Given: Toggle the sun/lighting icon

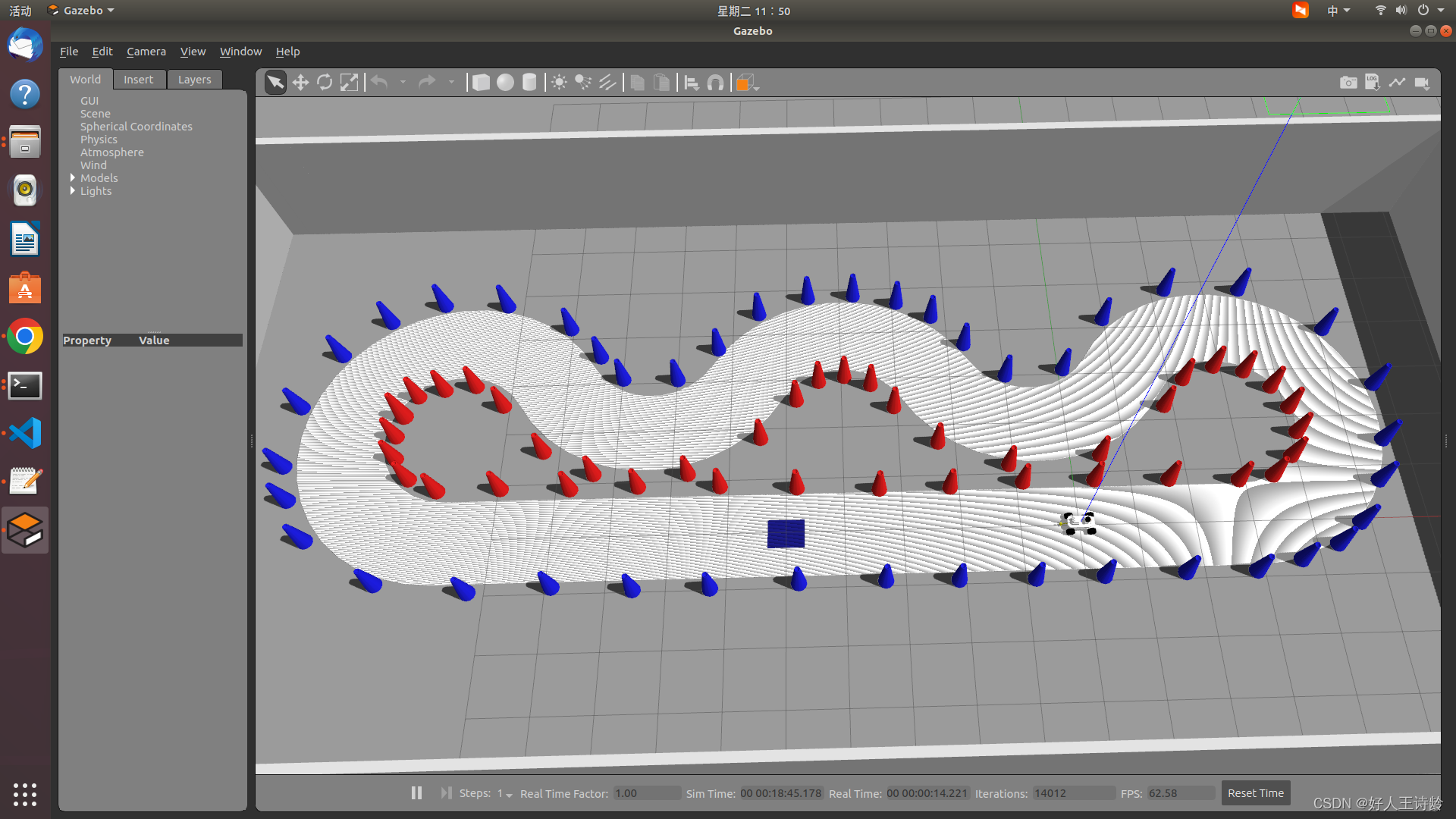Looking at the screenshot, I should coord(559,83).
